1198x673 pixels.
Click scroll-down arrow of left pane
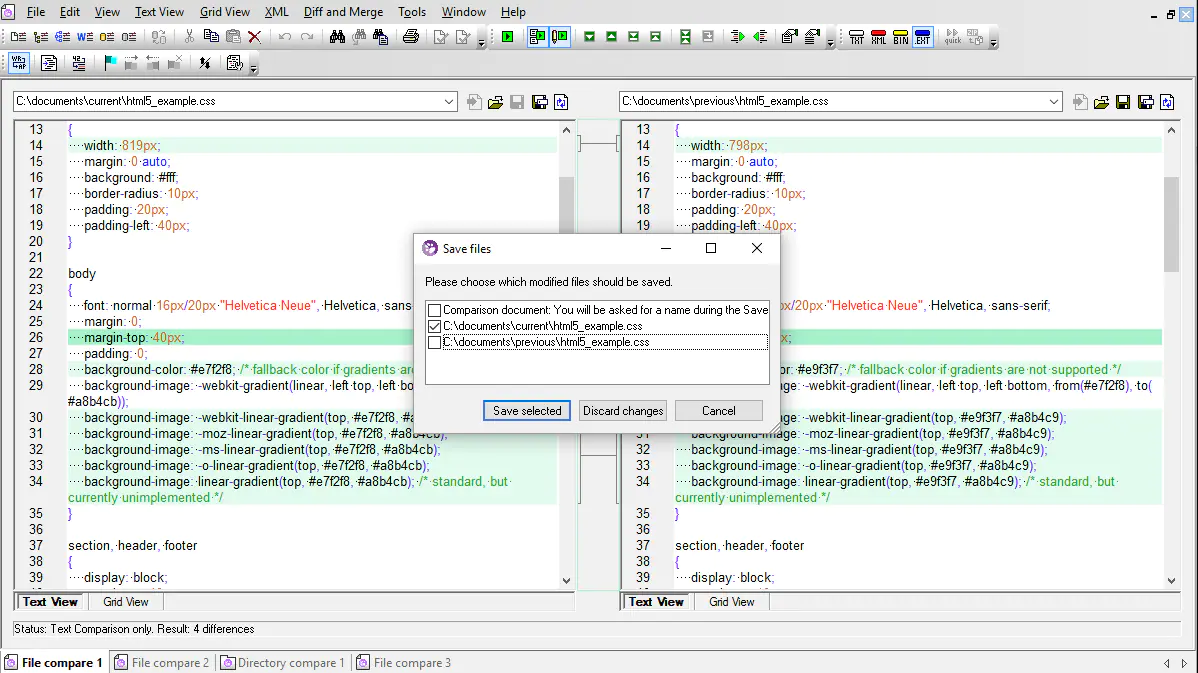[x=566, y=581]
